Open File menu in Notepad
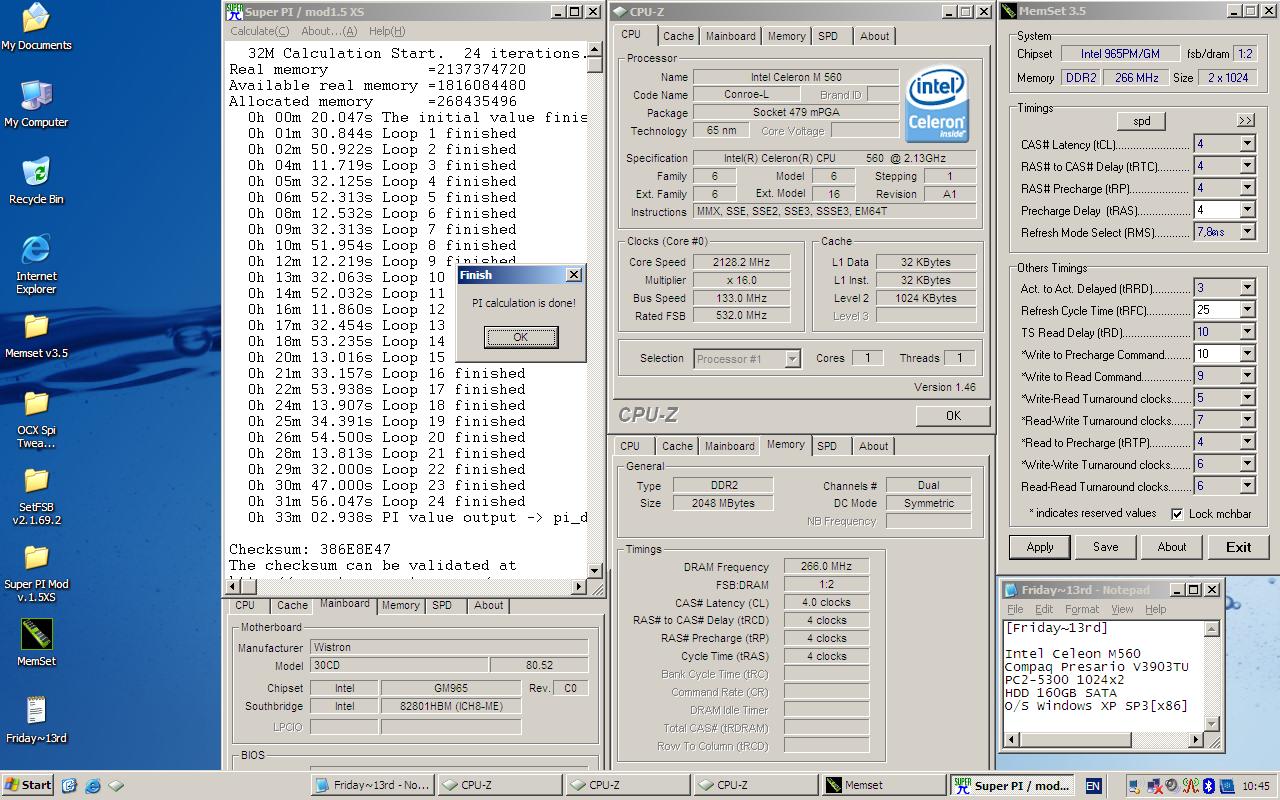The width and height of the screenshot is (1280, 800). point(1015,609)
